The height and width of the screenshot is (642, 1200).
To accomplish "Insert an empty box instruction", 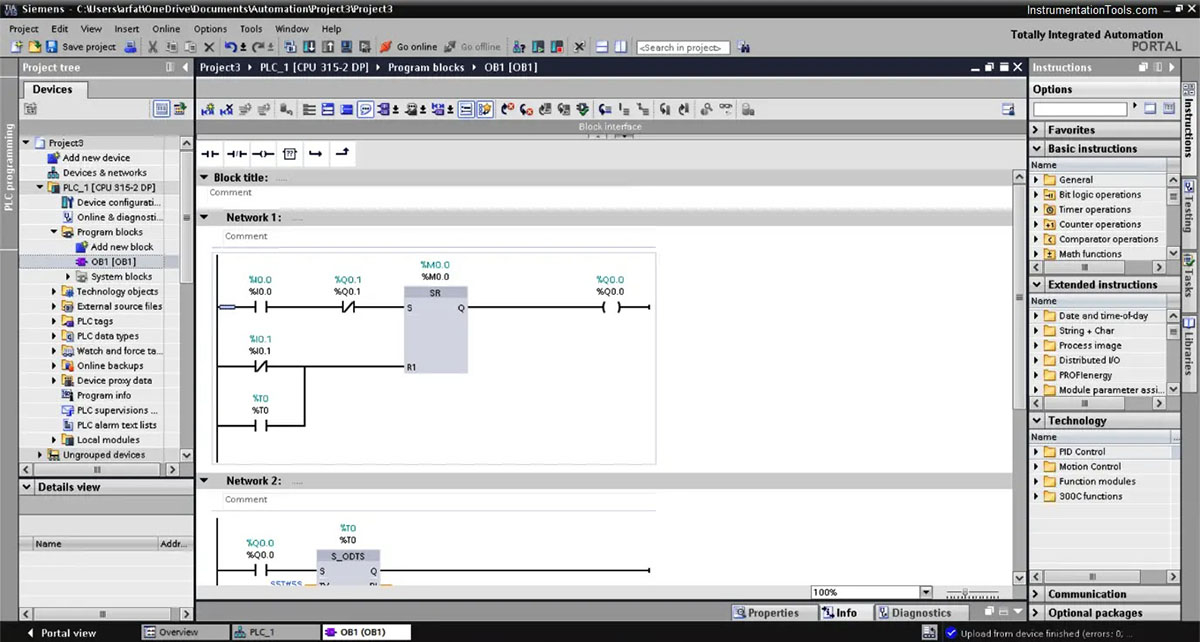I will tap(290, 154).
